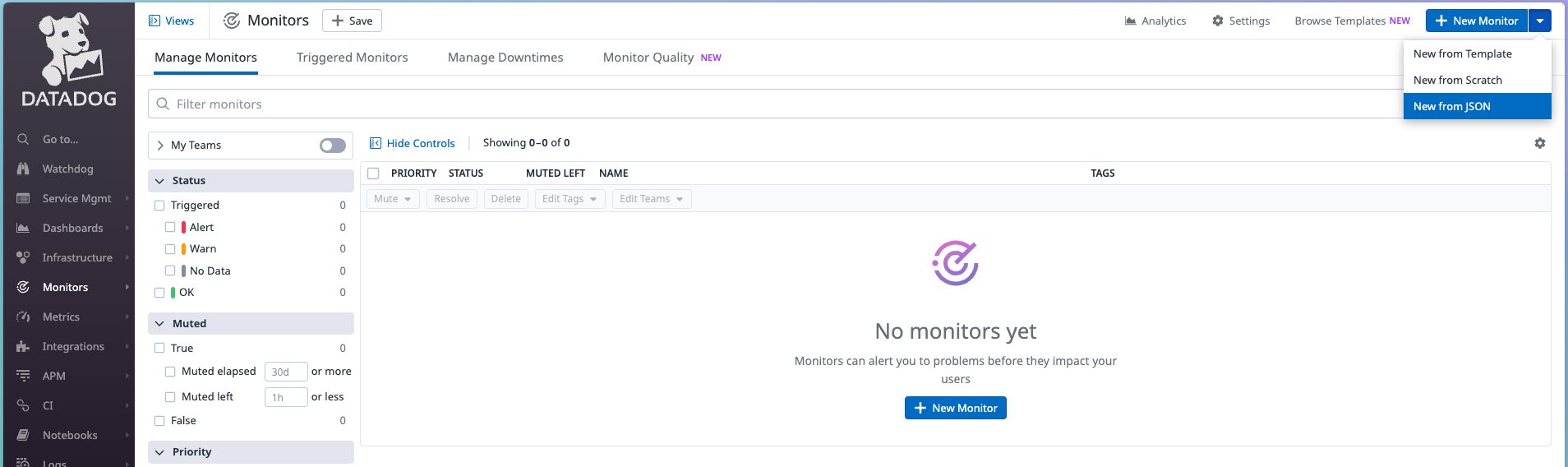Check the Alert status checkbox
The width and height of the screenshot is (1568, 467).
[170, 227]
